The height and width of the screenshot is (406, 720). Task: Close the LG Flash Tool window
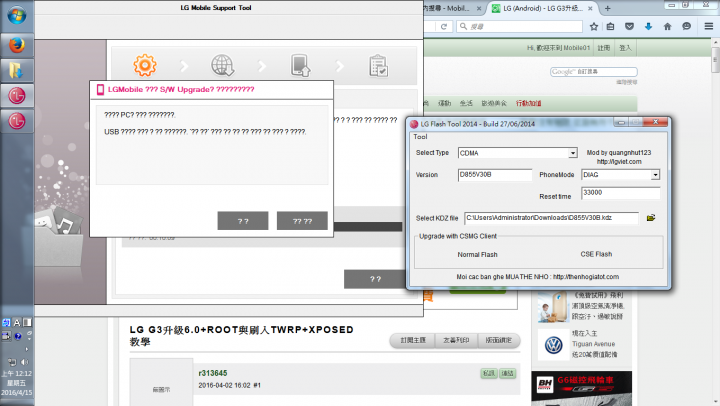(655, 122)
